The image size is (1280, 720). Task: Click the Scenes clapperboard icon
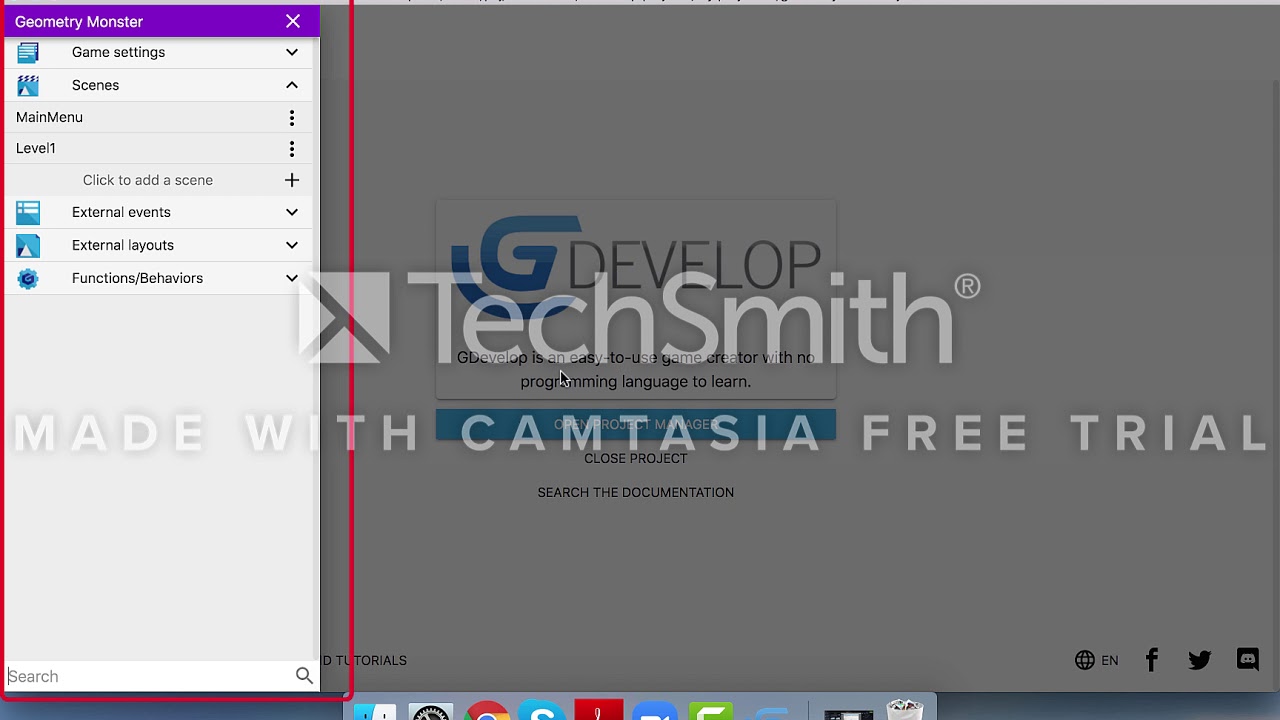[28, 85]
